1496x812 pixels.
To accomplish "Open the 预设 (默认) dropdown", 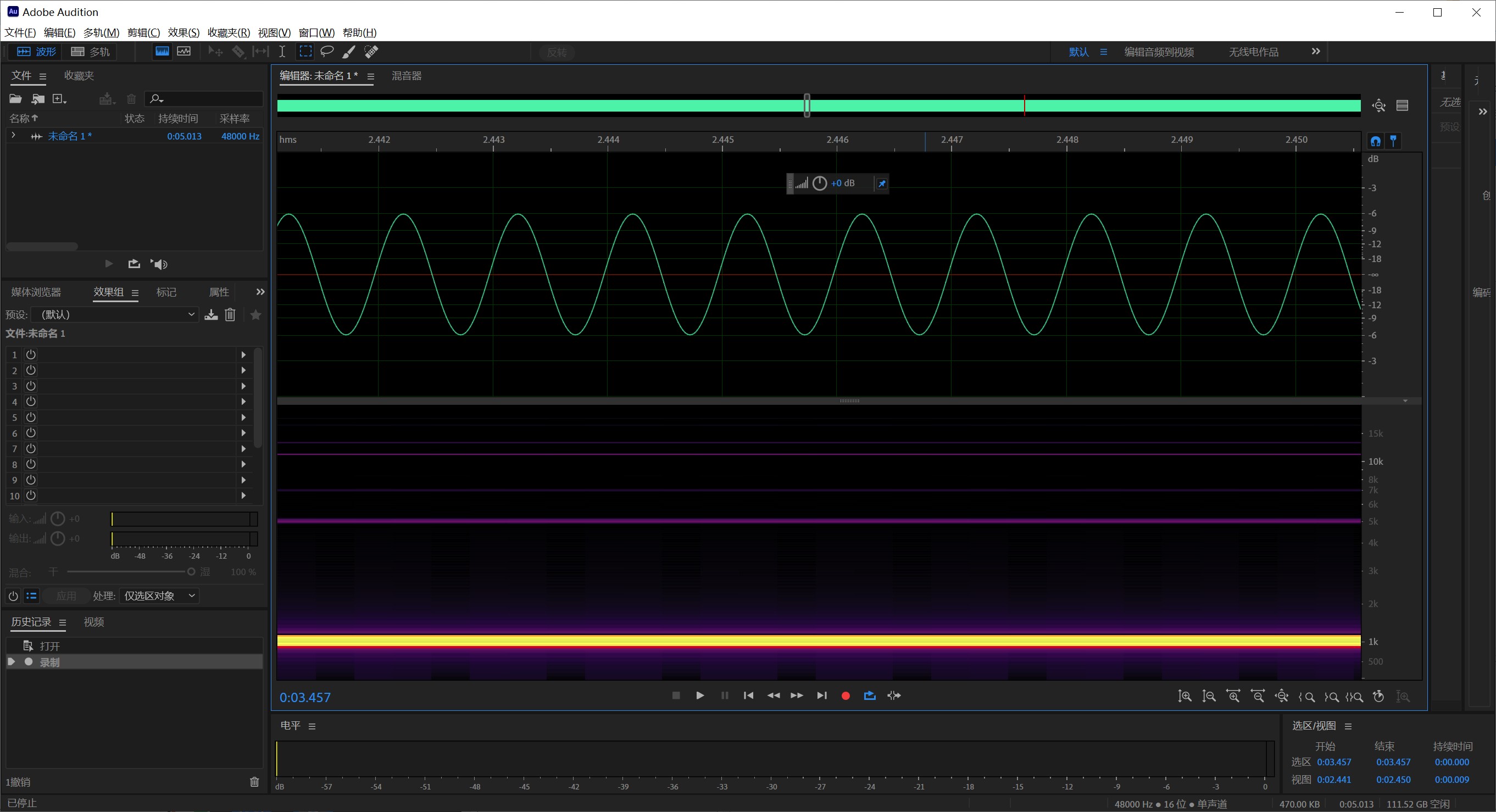I will click(x=115, y=314).
